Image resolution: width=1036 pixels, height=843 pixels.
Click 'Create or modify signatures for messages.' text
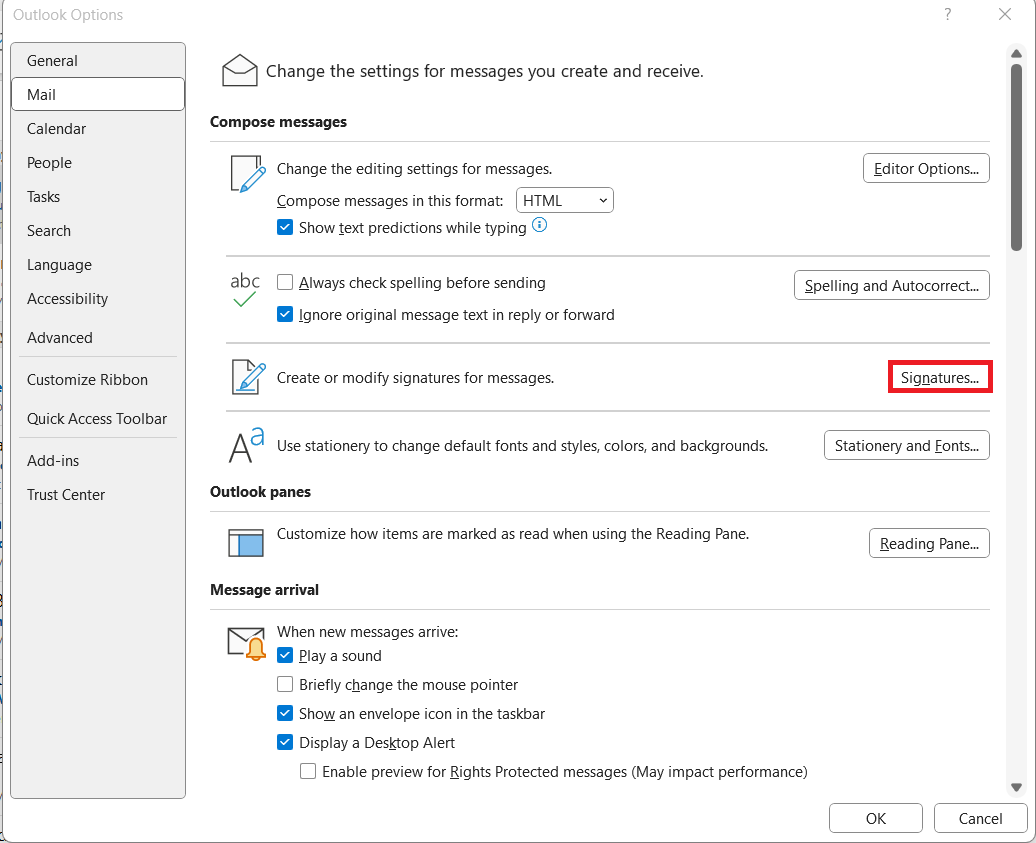click(415, 378)
